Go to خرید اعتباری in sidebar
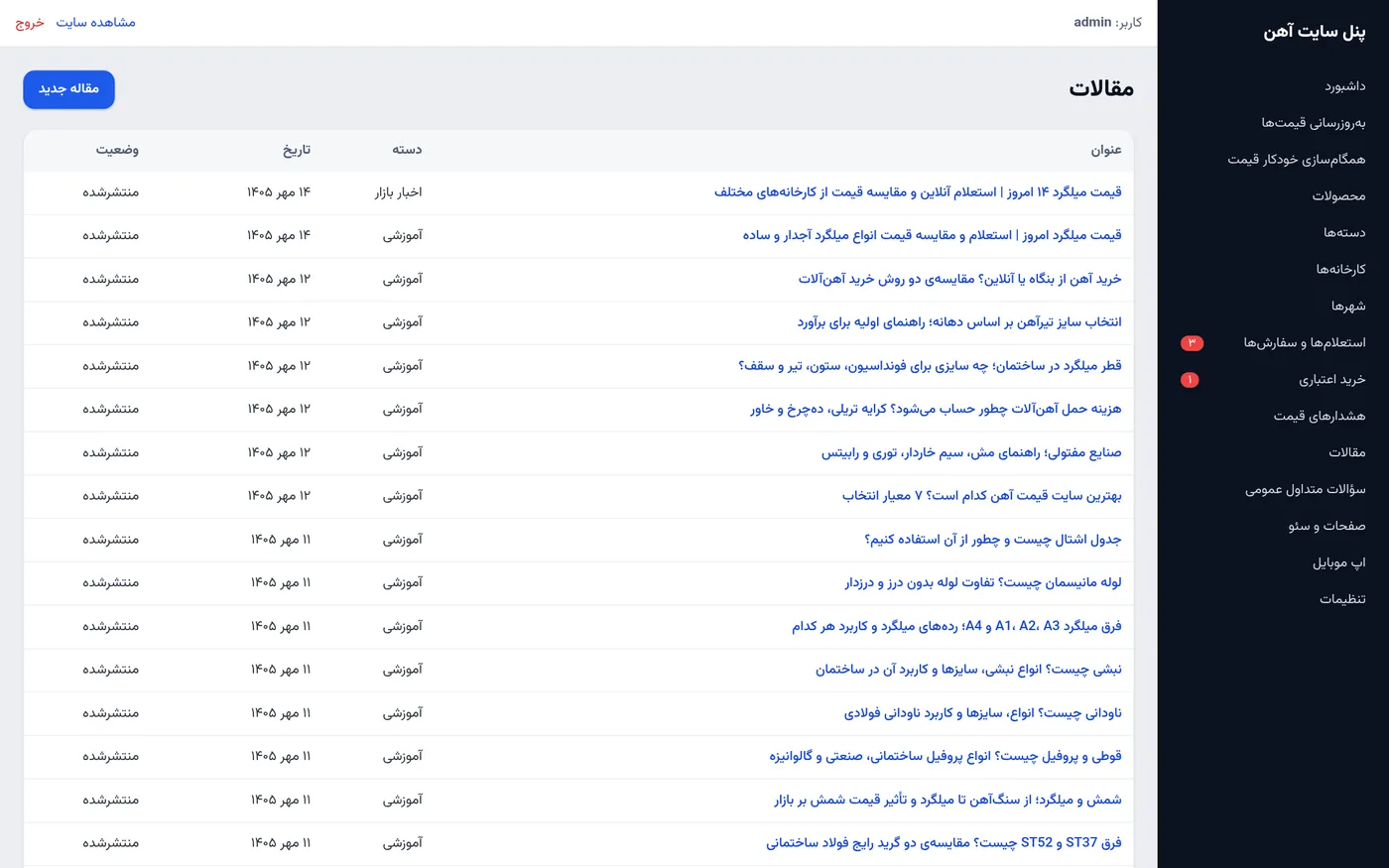The height and width of the screenshot is (868, 1389). (1332, 380)
